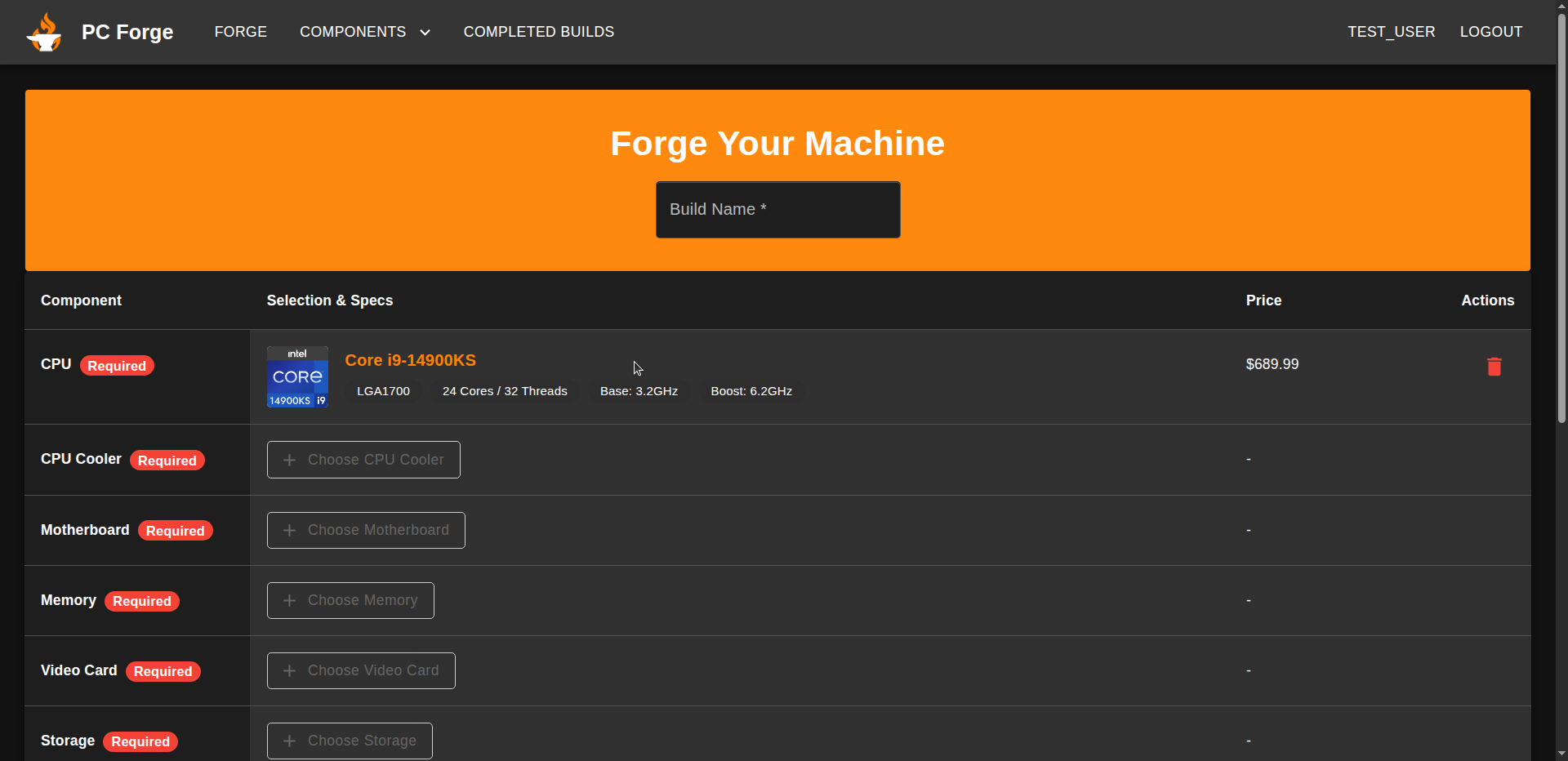Go to Completed Builds page
1568x761 pixels.
click(538, 32)
